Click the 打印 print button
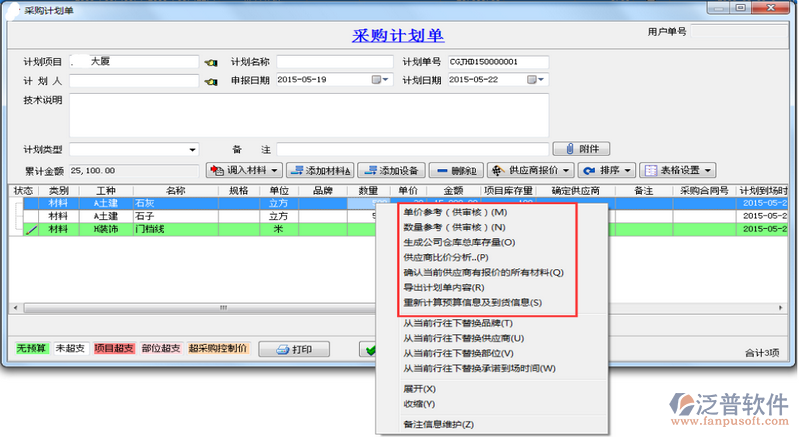Image resolution: width=799 pixels, height=437 pixels. 294,349
